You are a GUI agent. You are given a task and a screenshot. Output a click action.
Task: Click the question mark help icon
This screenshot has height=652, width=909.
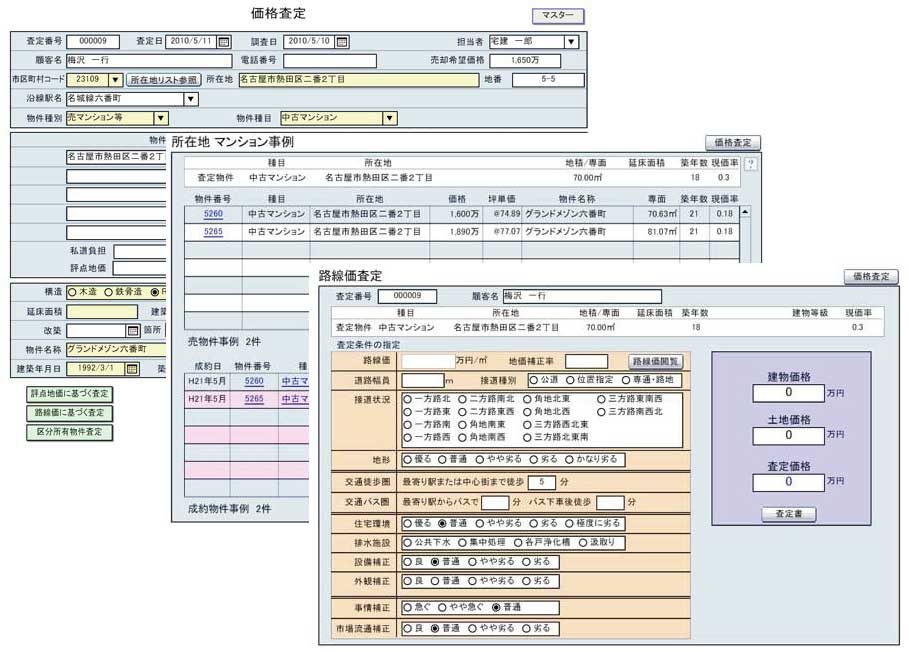(x=751, y=164)
